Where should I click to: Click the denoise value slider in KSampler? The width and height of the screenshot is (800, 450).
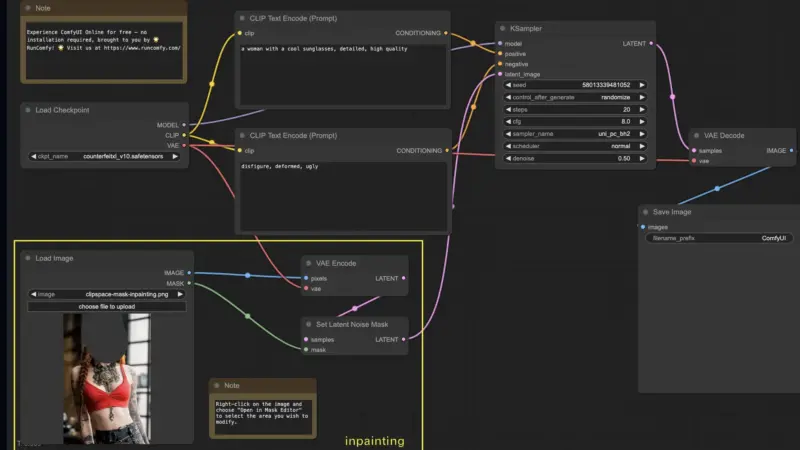[577, 158]
